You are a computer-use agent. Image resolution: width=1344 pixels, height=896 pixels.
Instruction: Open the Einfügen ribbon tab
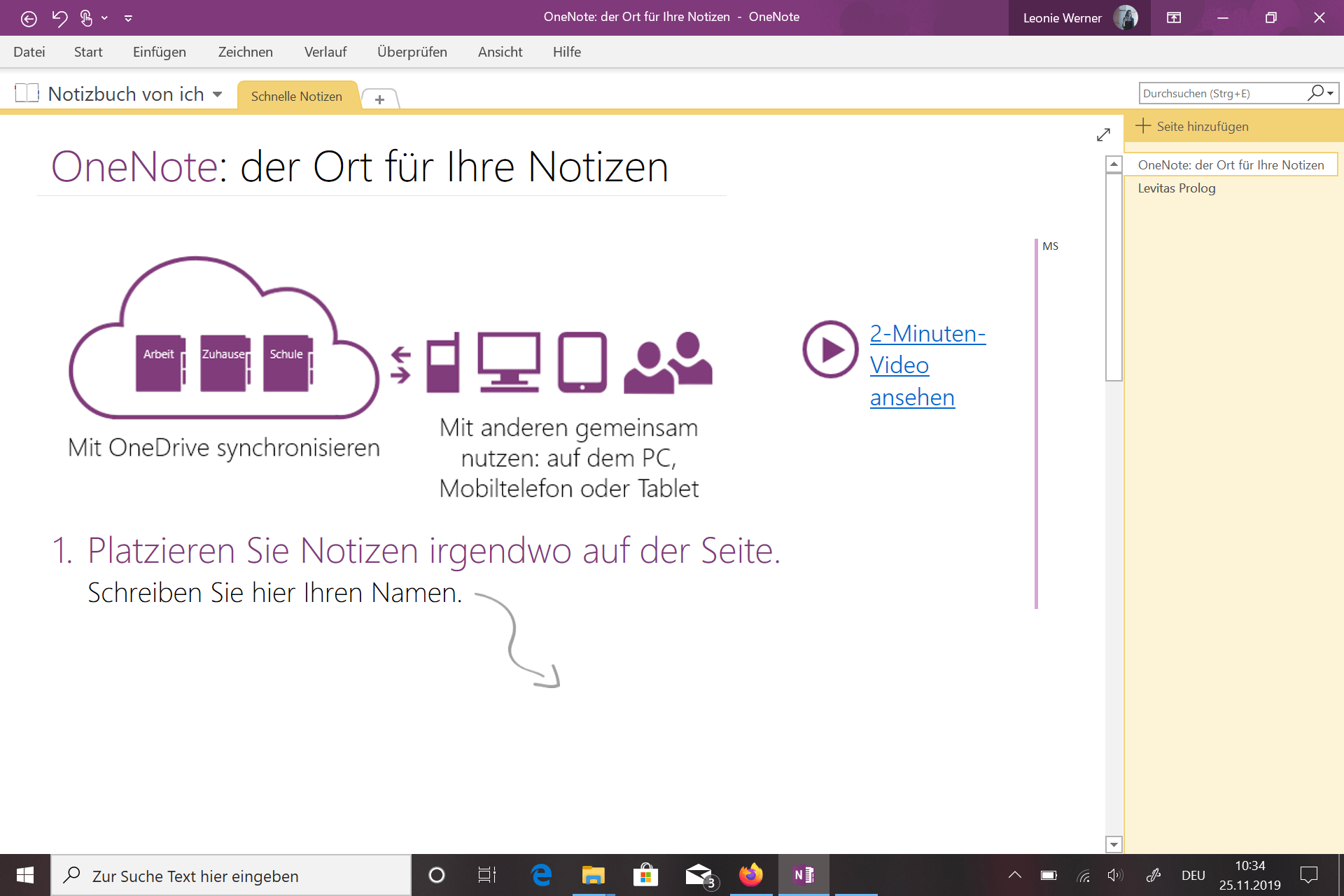(x=159, y=52)
